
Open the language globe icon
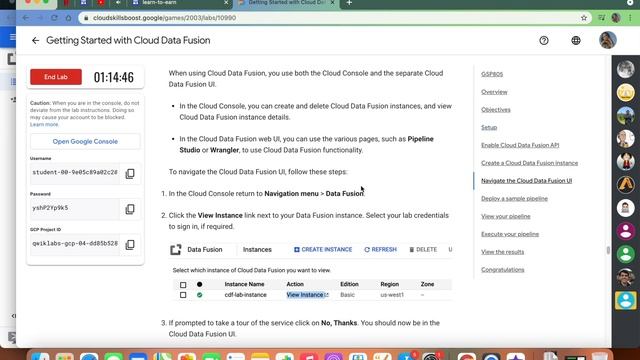click(x=576, y=40)
